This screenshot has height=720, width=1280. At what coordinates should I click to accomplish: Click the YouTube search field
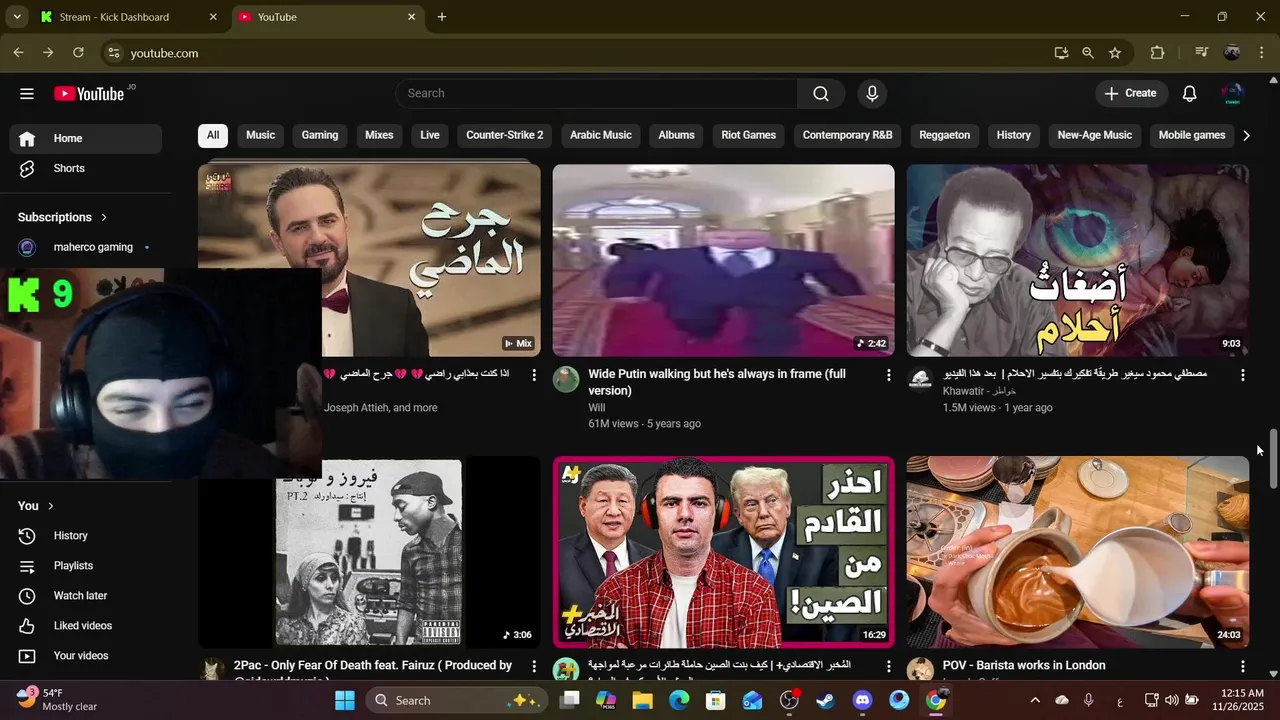point(596,94)
